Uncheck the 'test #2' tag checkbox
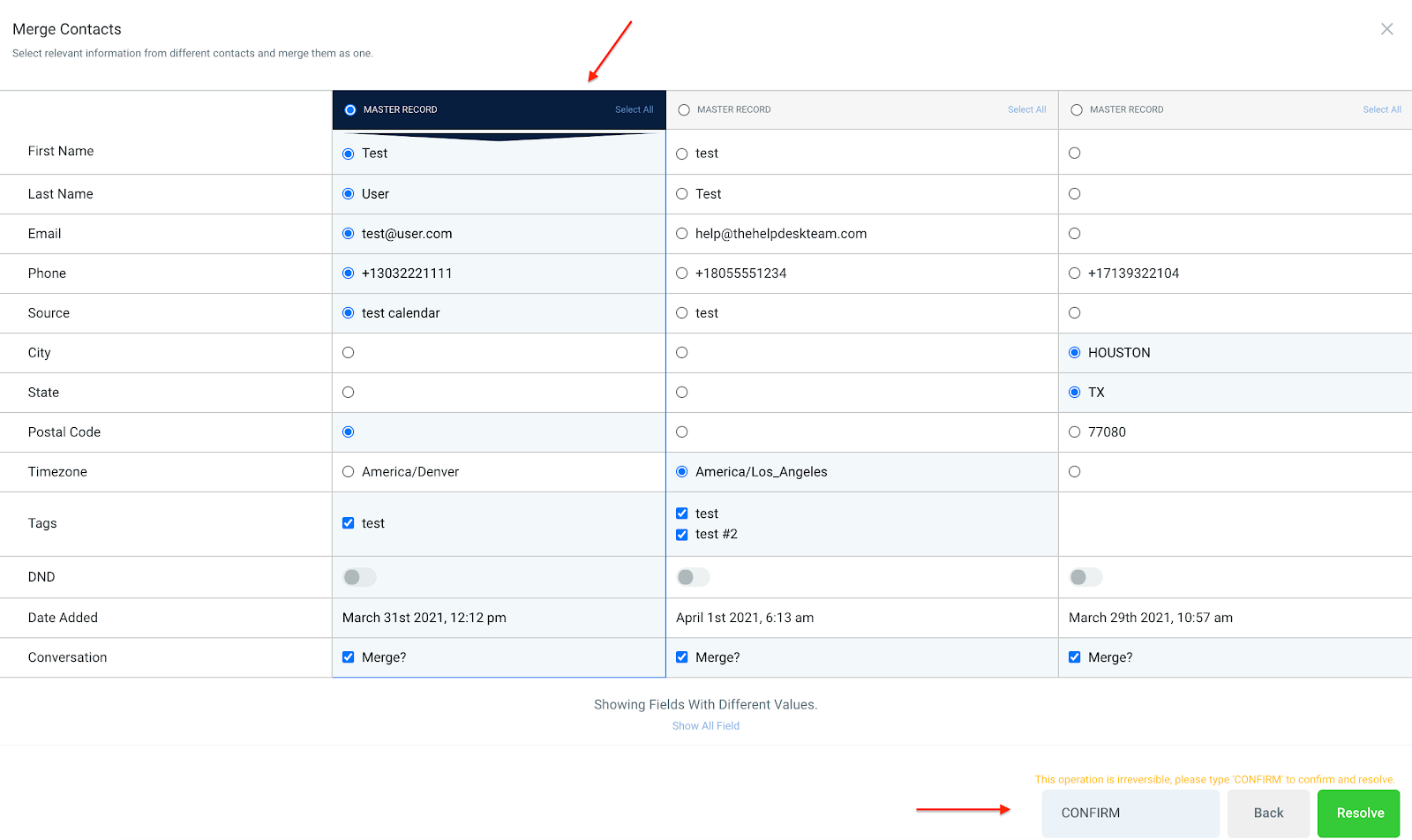 [x=682, y=535]
